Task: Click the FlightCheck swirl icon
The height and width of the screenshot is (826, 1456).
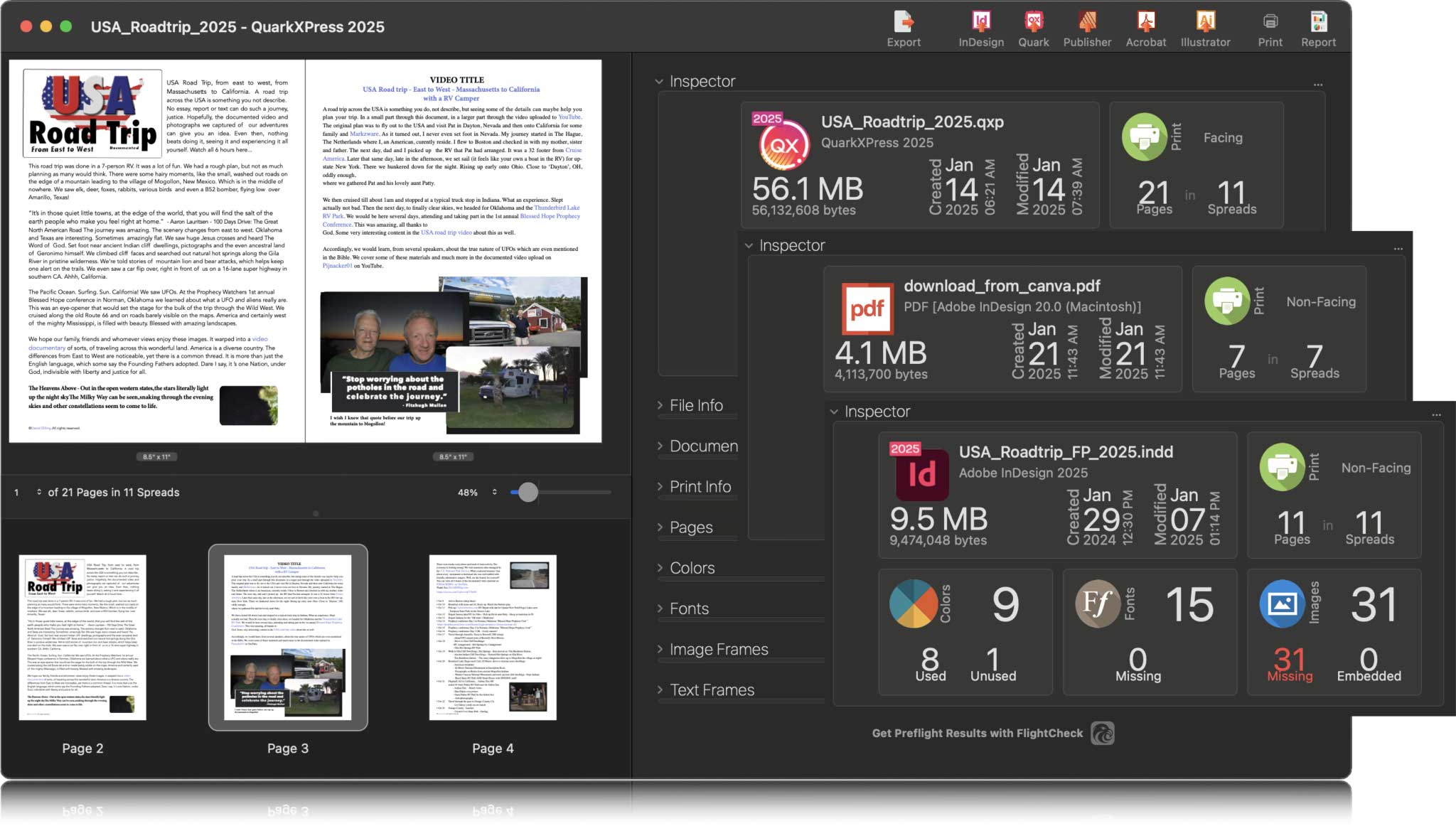Action: coord(1103,733)
